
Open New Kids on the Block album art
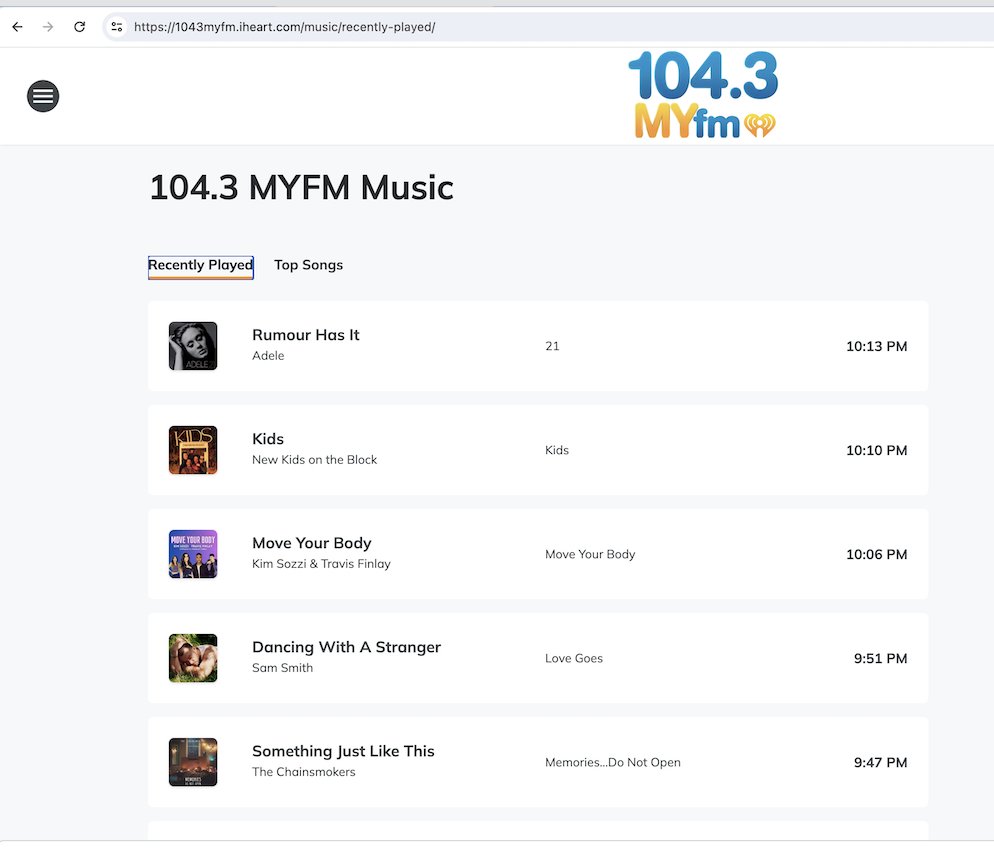pos(193,450)
